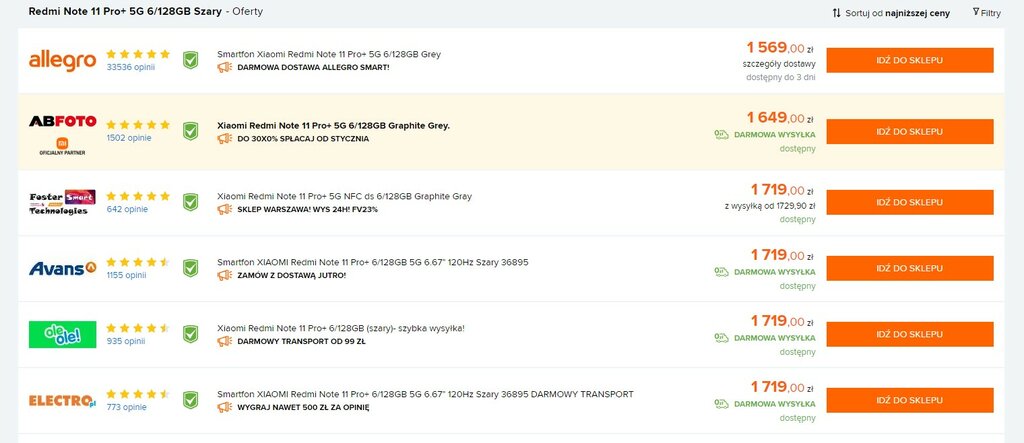This screenshot has width=1024, height=443.
Task: Open Avans Smartfon XIAOMI Szary 36895 offer
Action: (373, 262)
